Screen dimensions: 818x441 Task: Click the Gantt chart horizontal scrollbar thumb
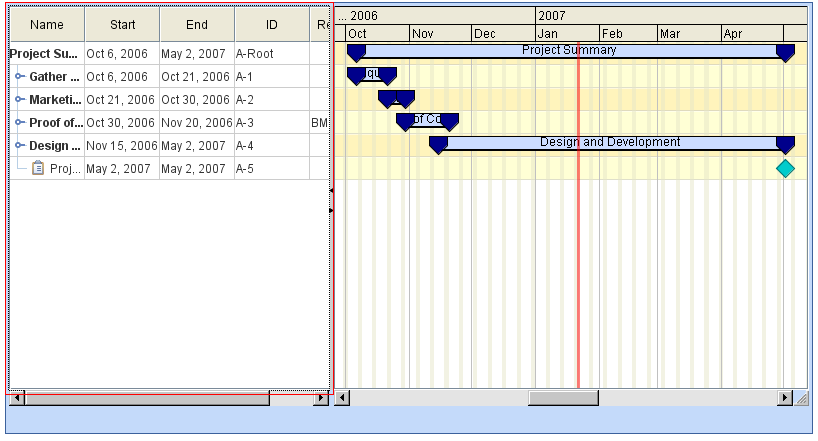[563, 398]
